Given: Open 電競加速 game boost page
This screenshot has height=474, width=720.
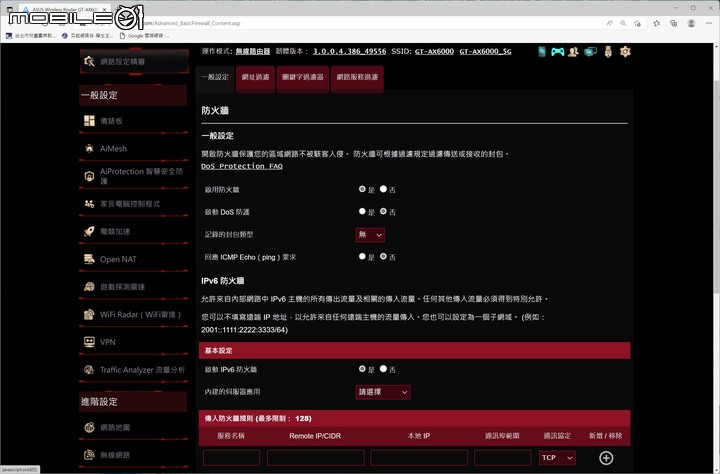Looking at the screenshot, I should (134, 231).
